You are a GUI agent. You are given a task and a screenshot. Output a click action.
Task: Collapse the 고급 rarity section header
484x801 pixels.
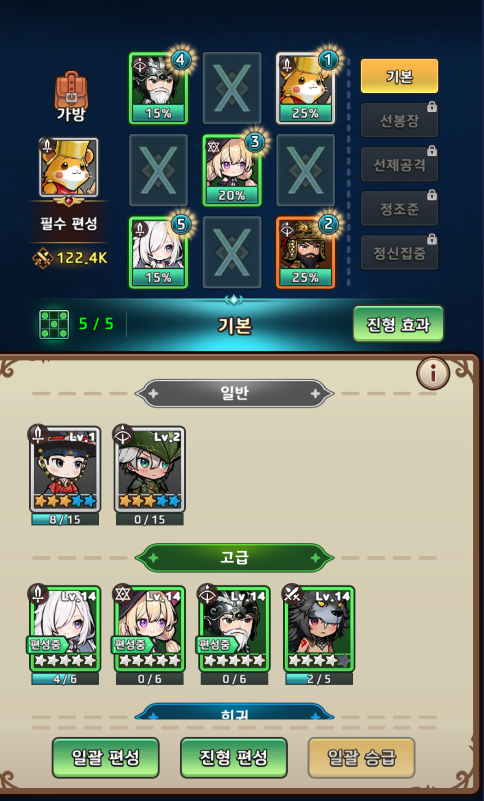coord(234,558)
